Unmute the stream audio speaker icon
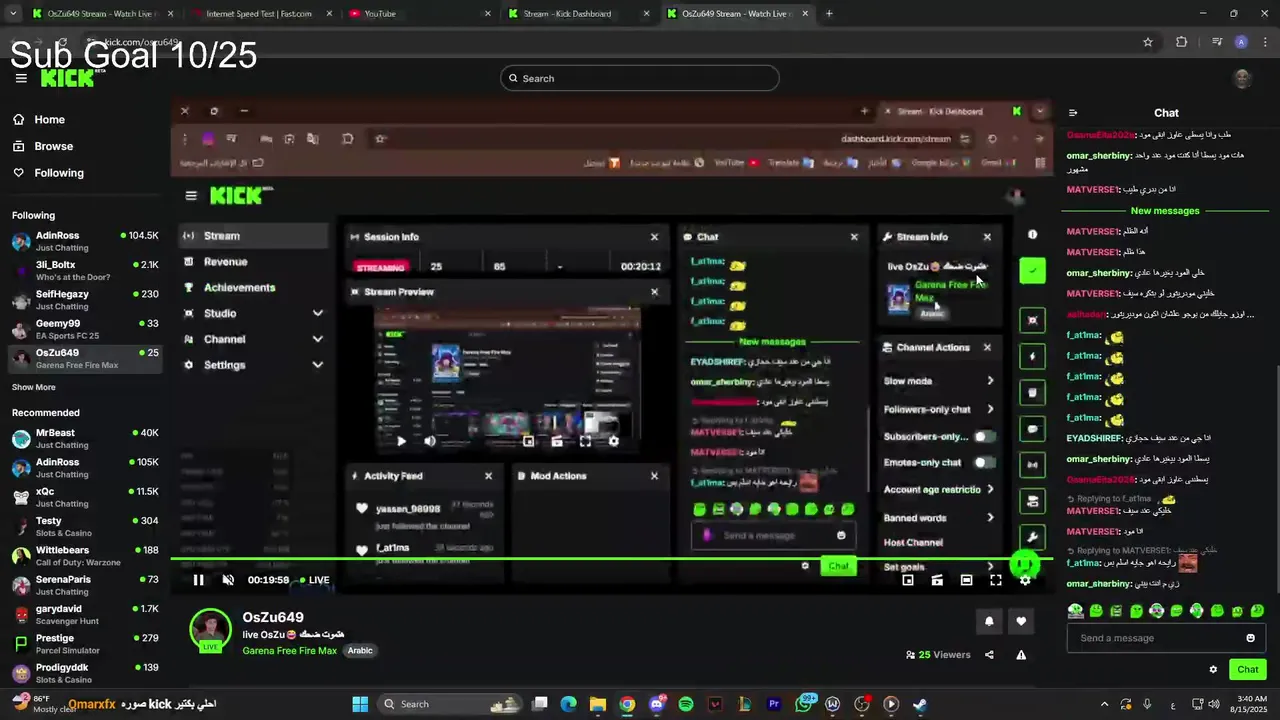 pos(228,580)
